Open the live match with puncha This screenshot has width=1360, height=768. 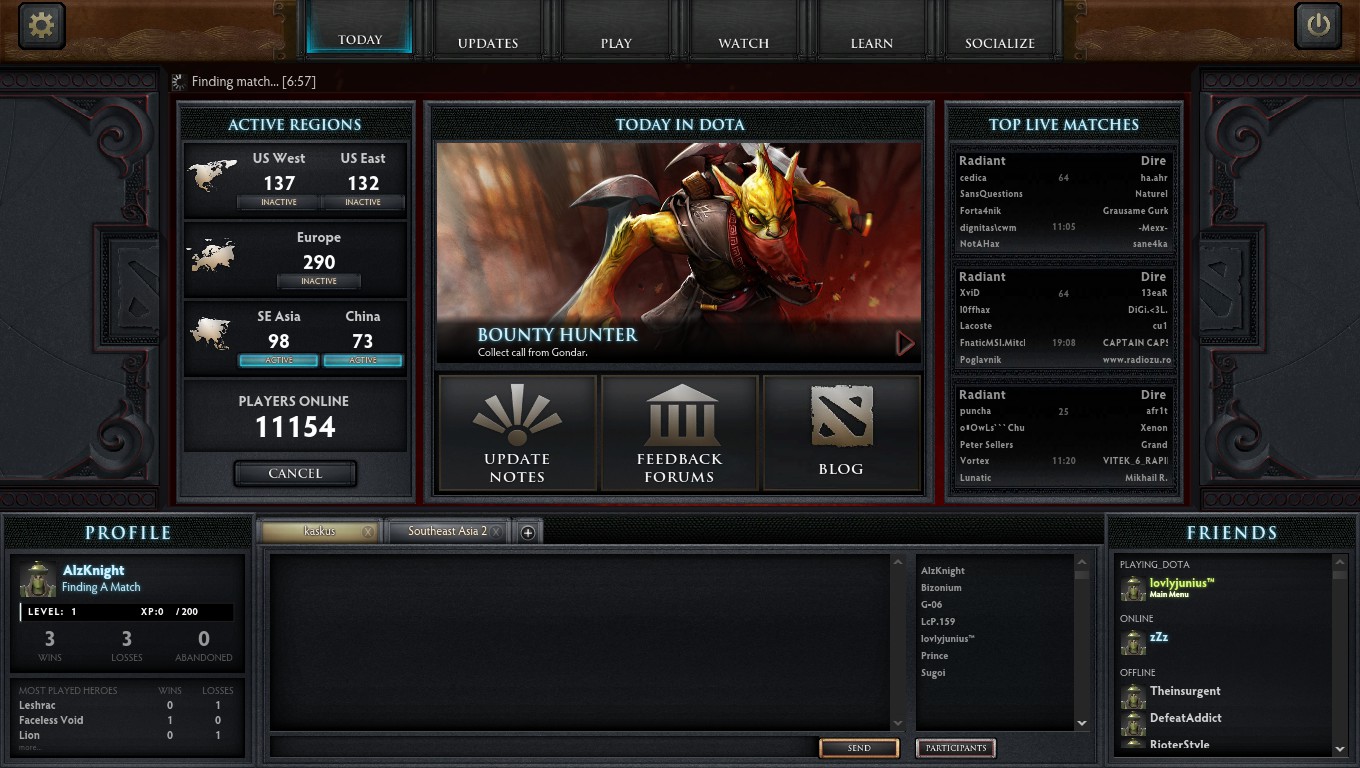[x=1063, y=436]
